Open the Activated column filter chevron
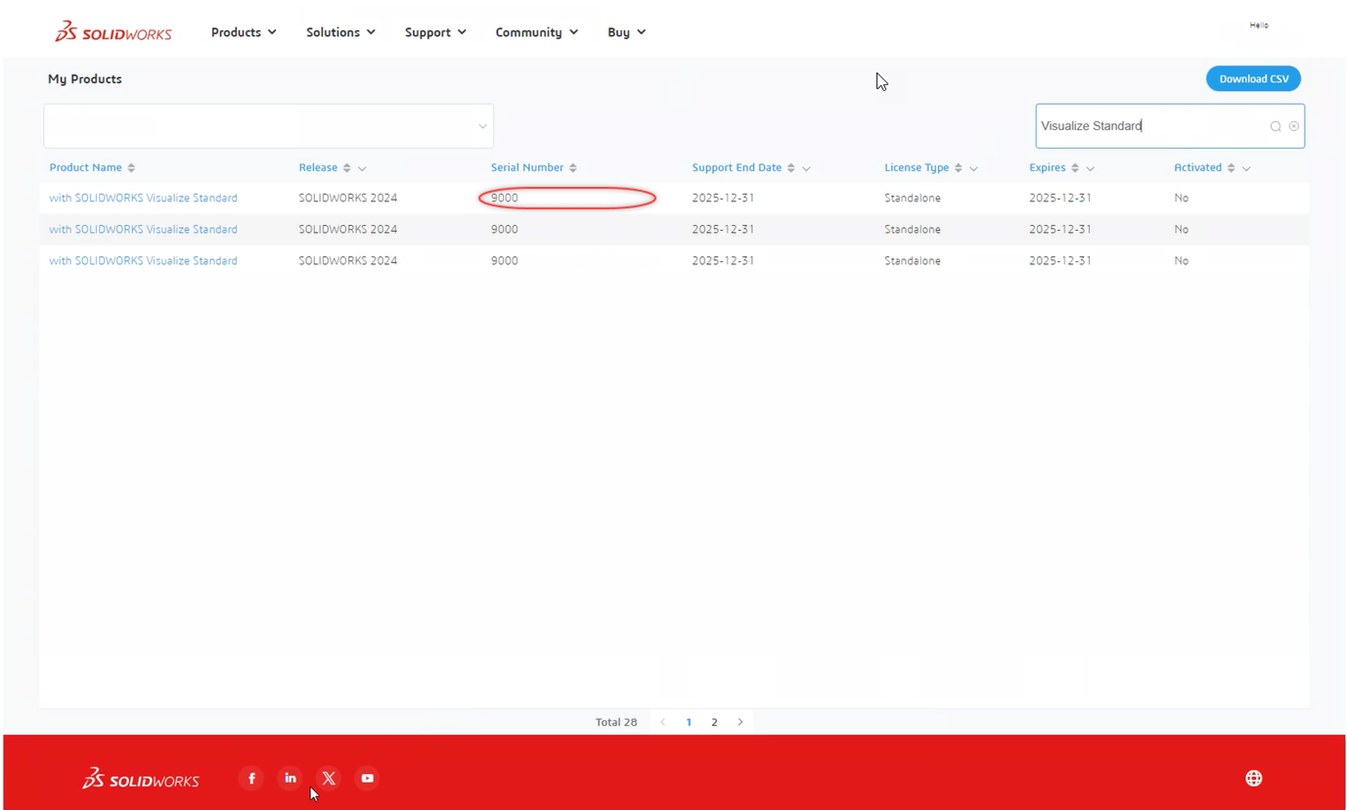Image resolution: width=1347 pixels, height=810 pixels. coord(1246,168)
